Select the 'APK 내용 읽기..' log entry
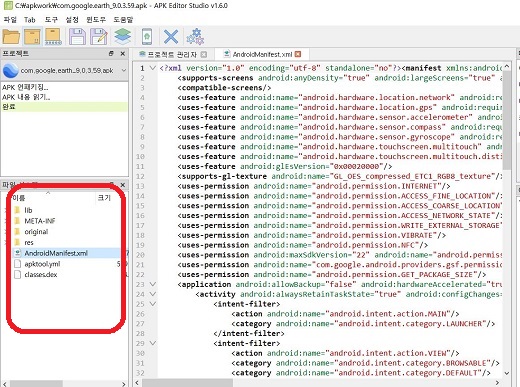This screenshot has height=387, width=520. pos(64,97)
